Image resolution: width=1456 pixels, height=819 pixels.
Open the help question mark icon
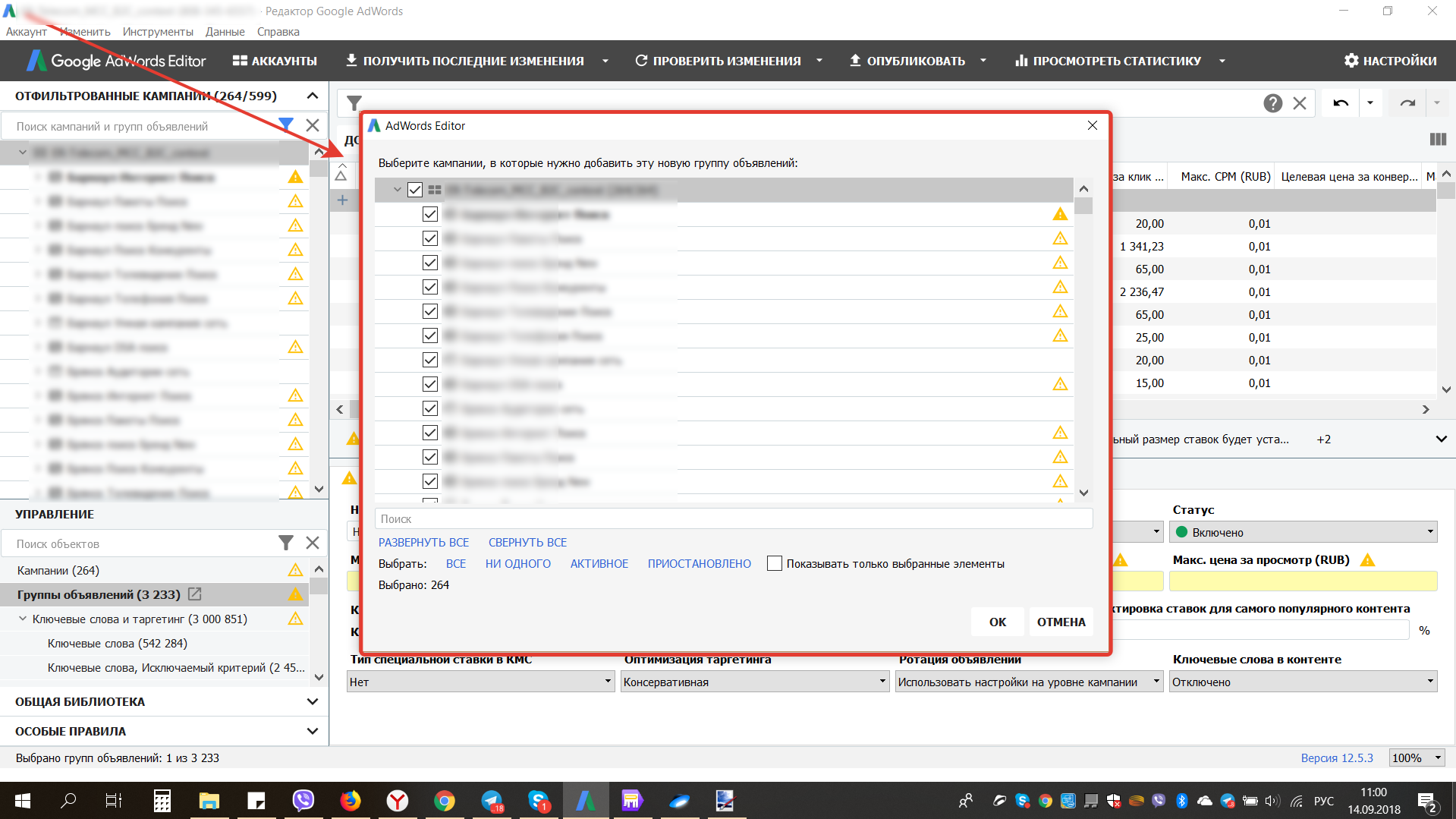coord(1273,103)
